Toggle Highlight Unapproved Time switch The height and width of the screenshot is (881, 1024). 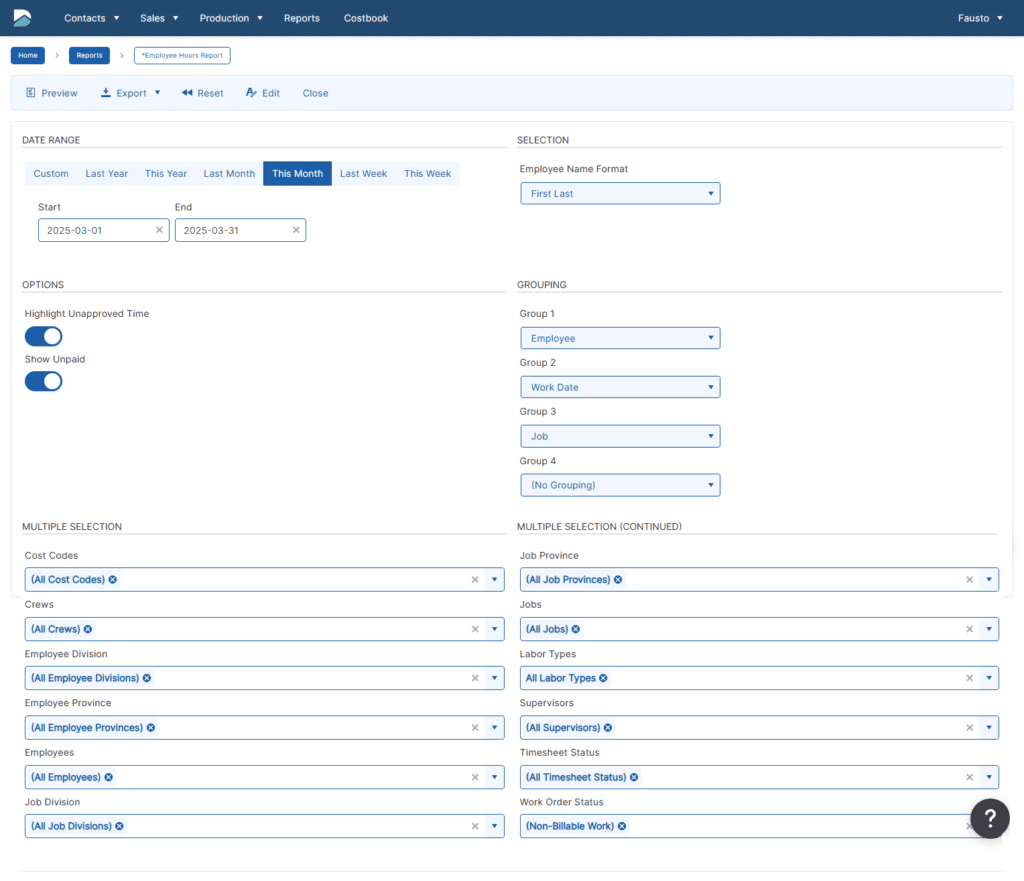44,336
